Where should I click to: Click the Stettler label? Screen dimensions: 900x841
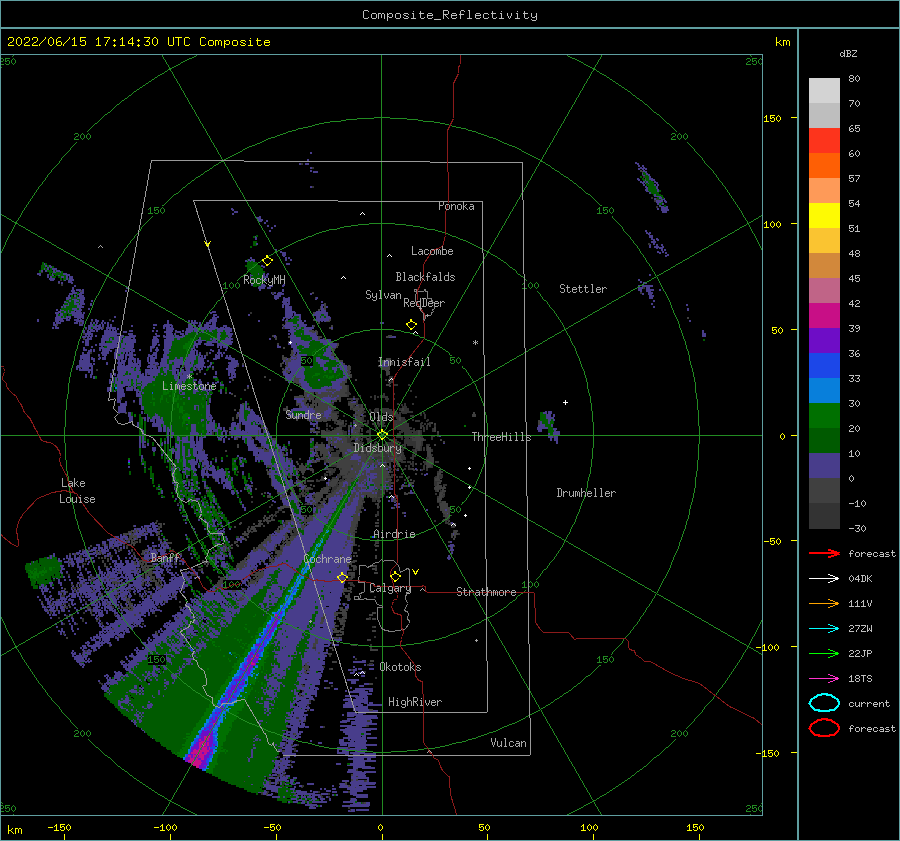tap(583, 289)
